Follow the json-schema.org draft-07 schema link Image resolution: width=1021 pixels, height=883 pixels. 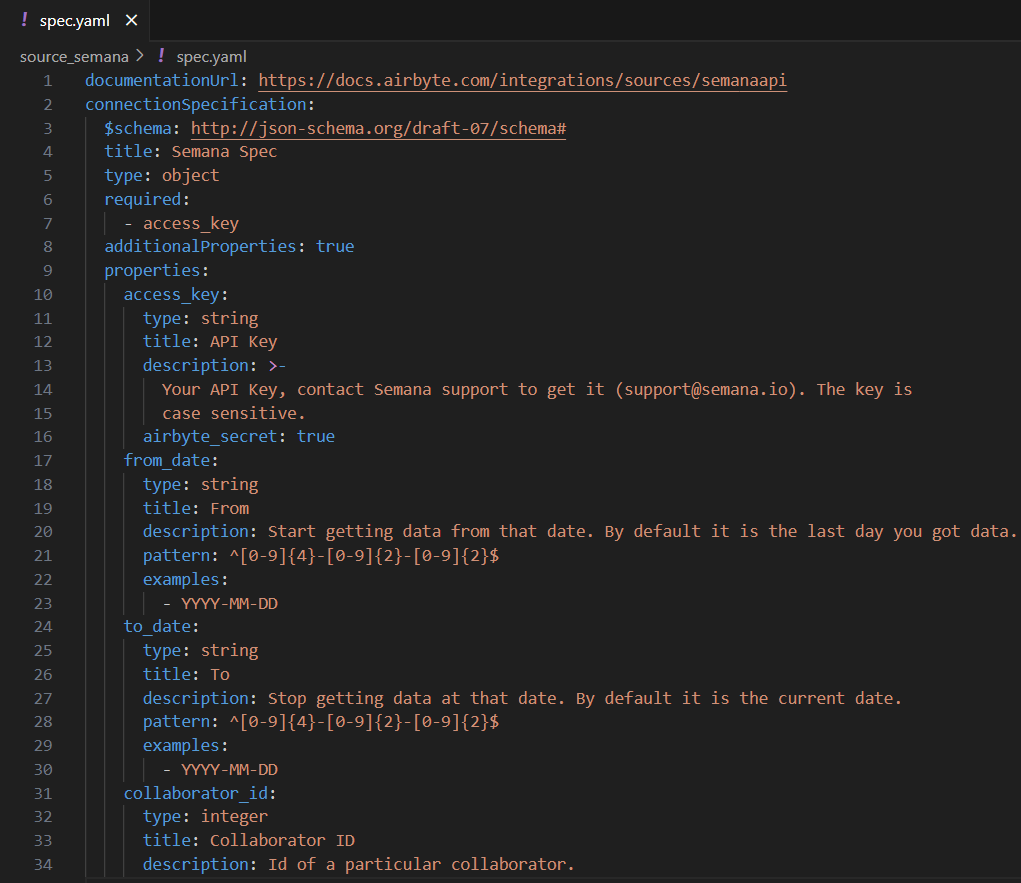pos(379,128)
